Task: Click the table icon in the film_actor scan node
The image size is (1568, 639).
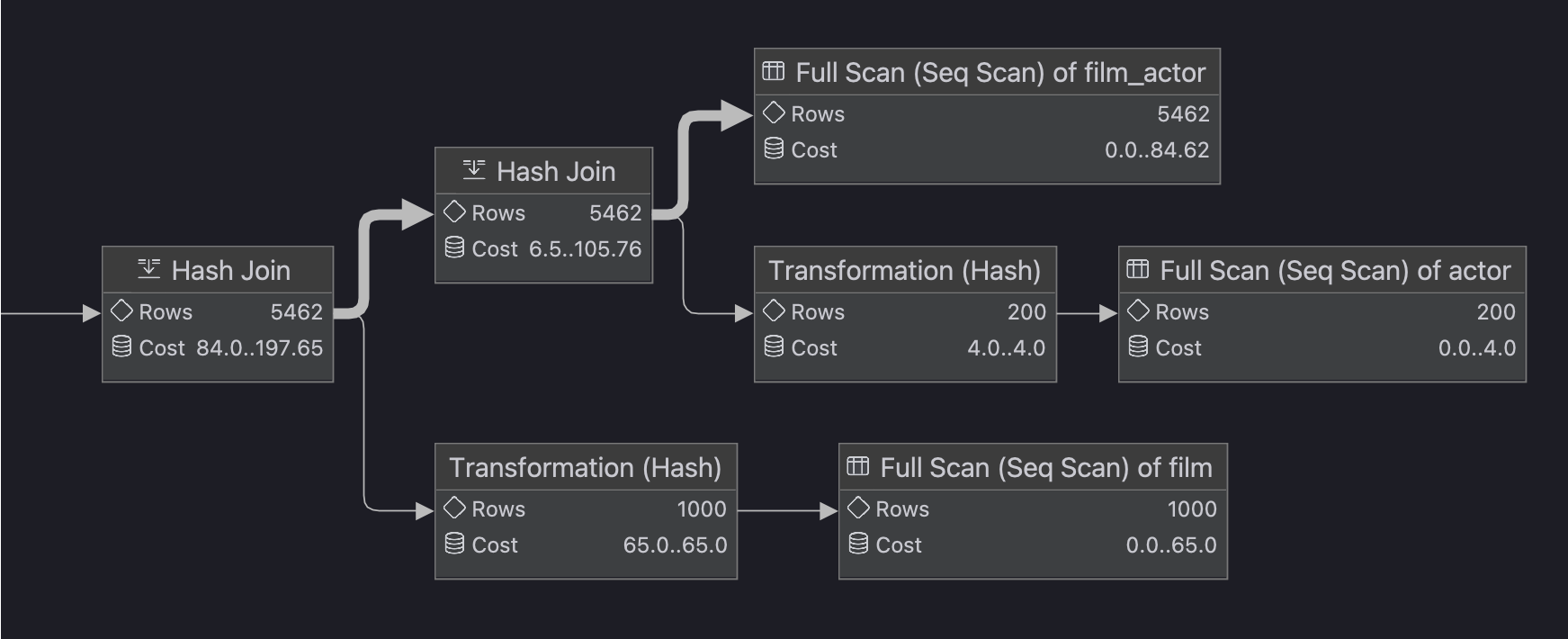Action: click(773, 71)
